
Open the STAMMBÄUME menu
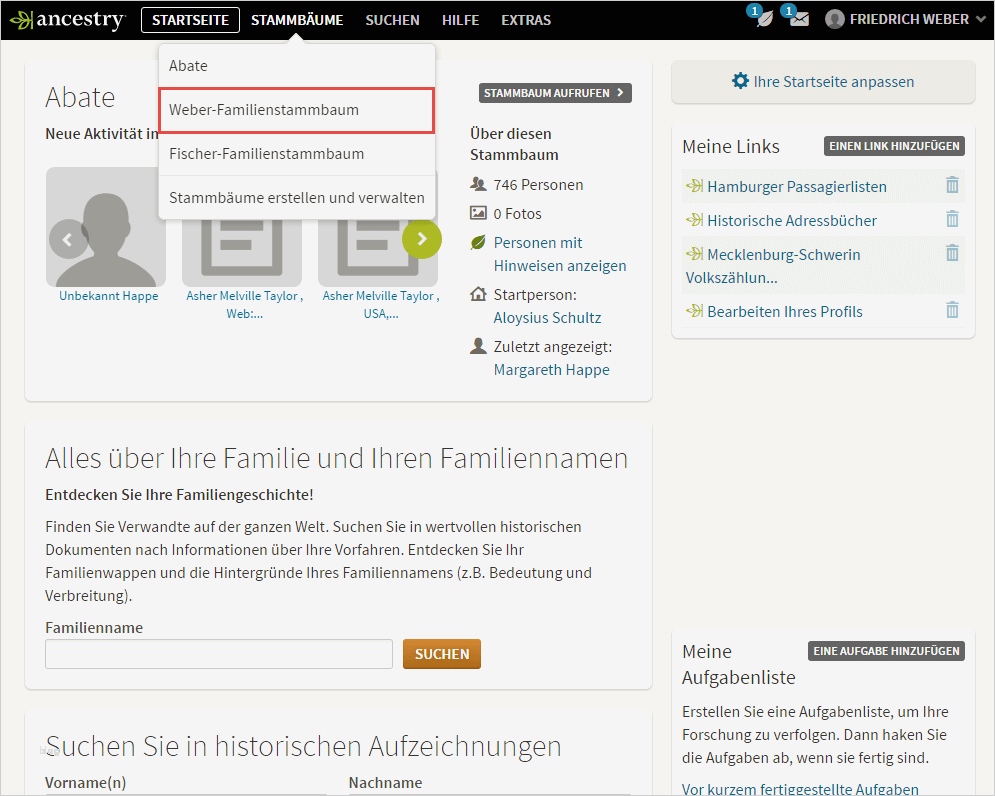point(297,20)
